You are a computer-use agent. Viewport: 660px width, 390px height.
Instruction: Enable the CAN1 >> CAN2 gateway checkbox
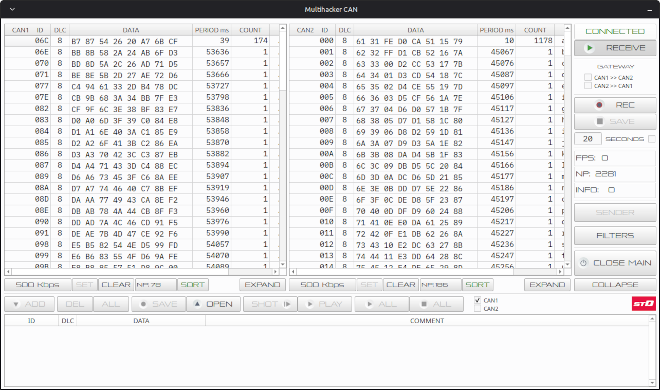pyautogui.click(x=588, y=77)
